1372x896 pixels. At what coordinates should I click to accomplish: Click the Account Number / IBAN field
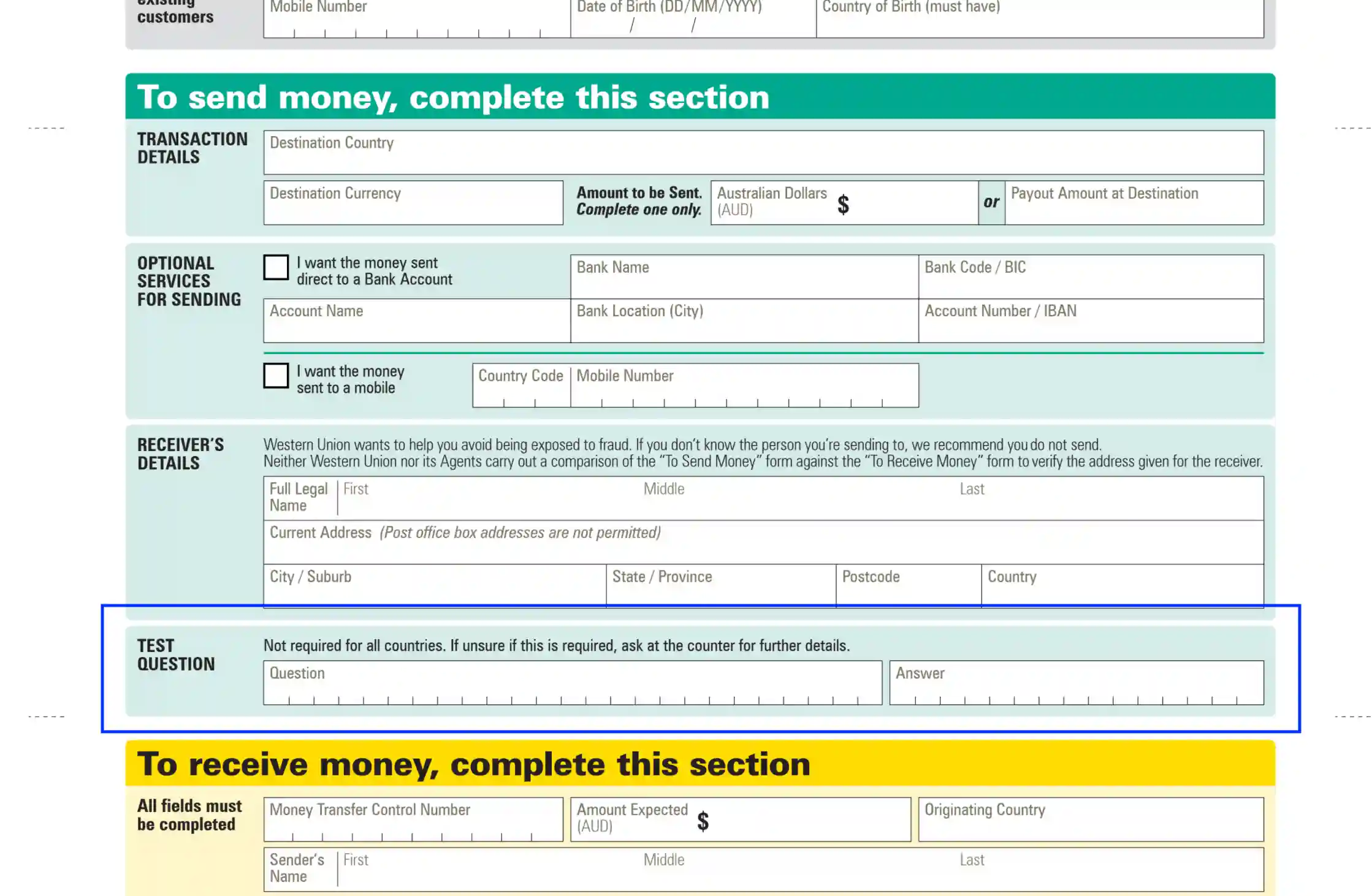pos(1091,321)
